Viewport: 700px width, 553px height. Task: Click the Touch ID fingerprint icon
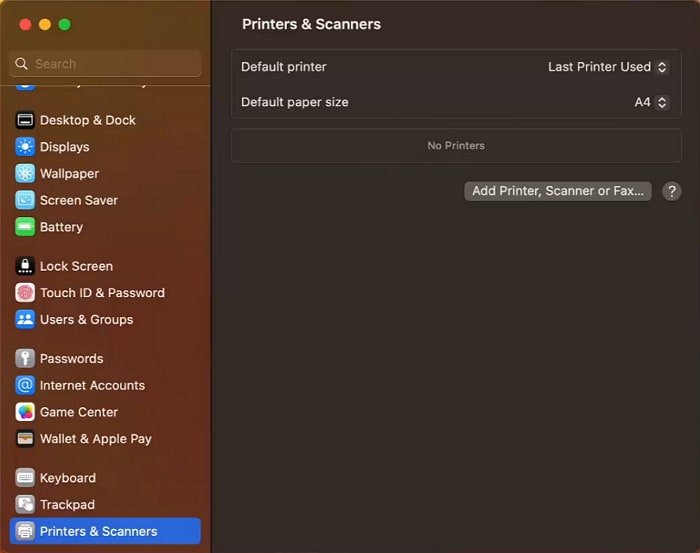point(25,293)
